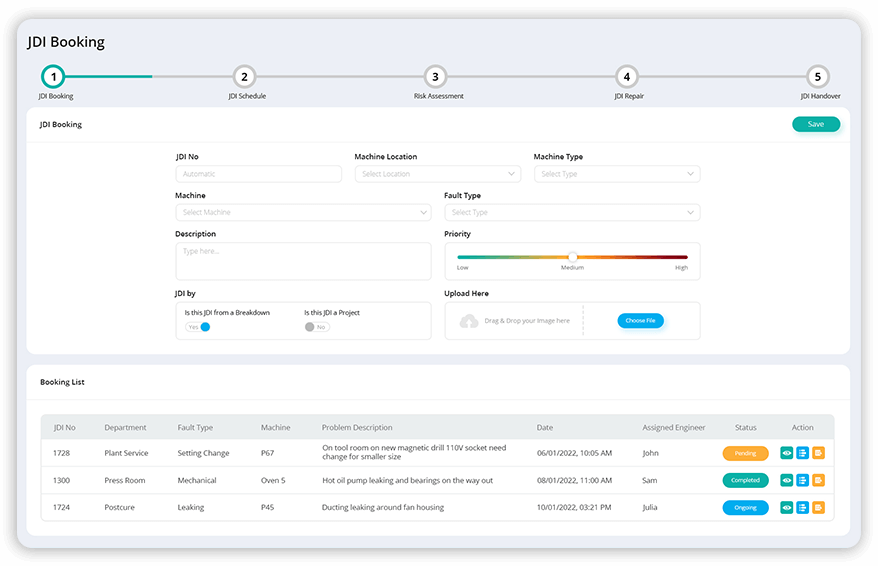The height and width of the screenshot is (566, 878).
Task: View booking 1724 using the eye icon
Action: pyautogui.click(x=786, y=507)
